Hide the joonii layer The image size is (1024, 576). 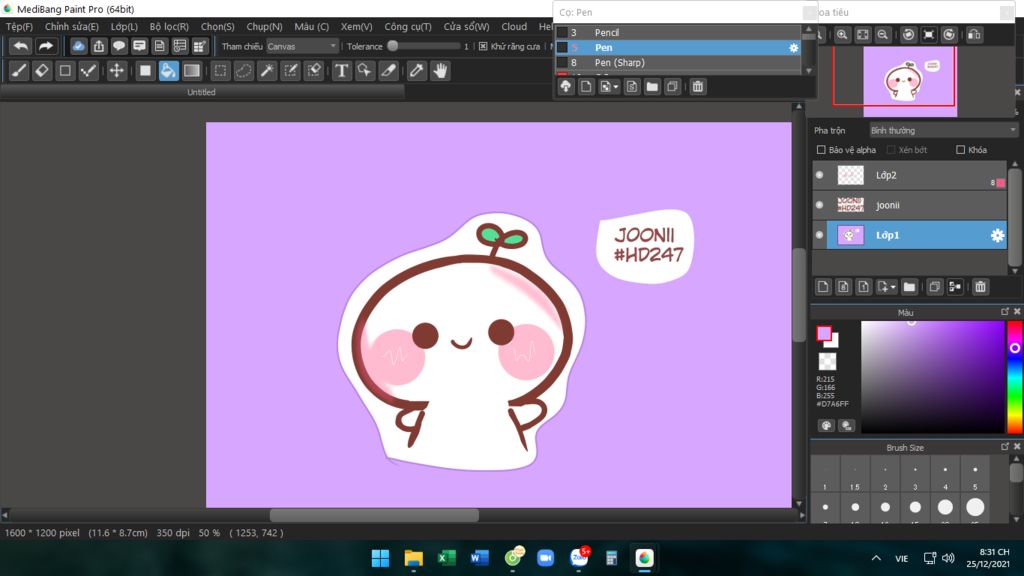[820, 205]
